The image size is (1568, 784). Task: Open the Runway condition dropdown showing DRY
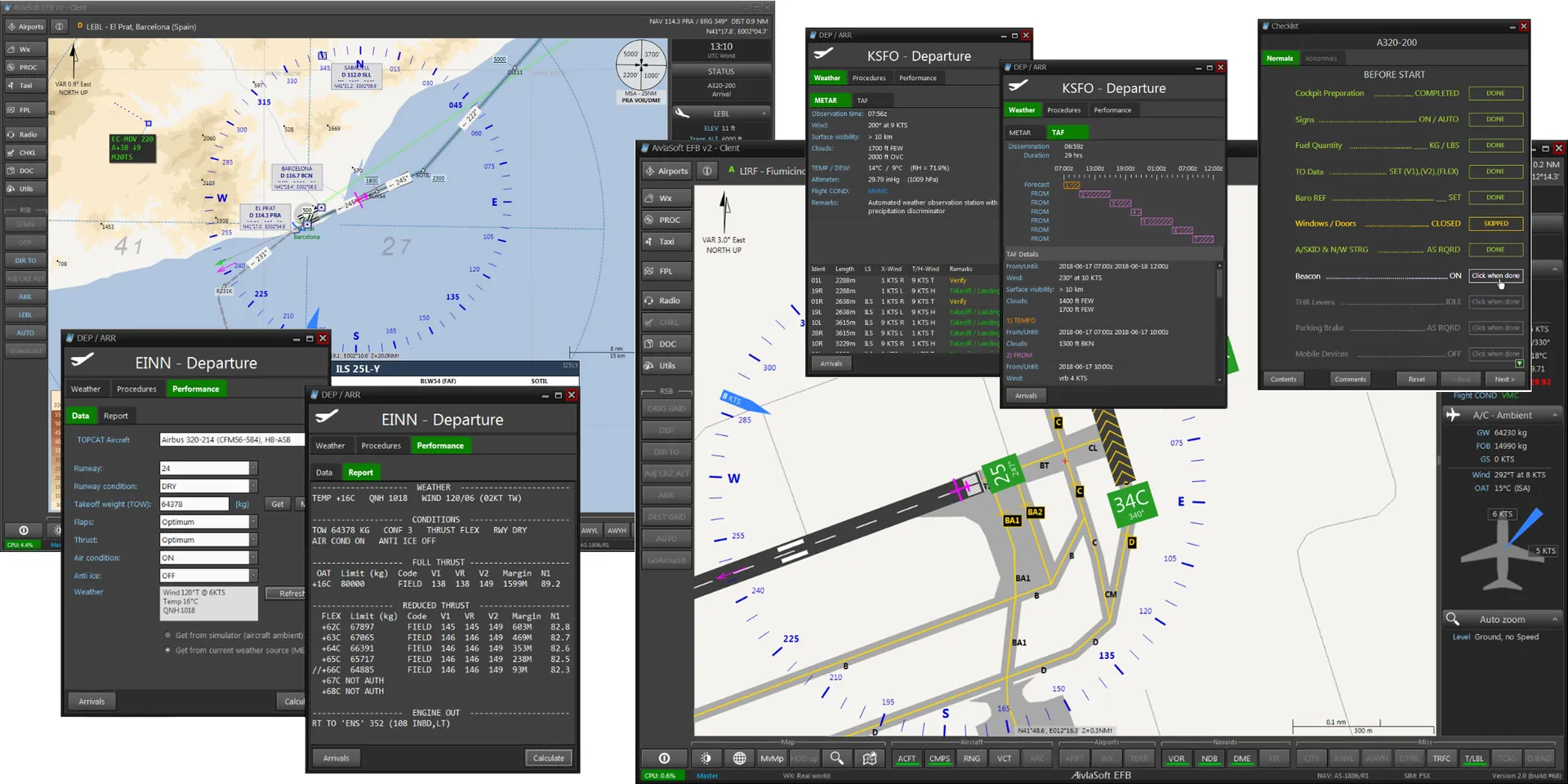pyautogui.click(x=254, y=486)
